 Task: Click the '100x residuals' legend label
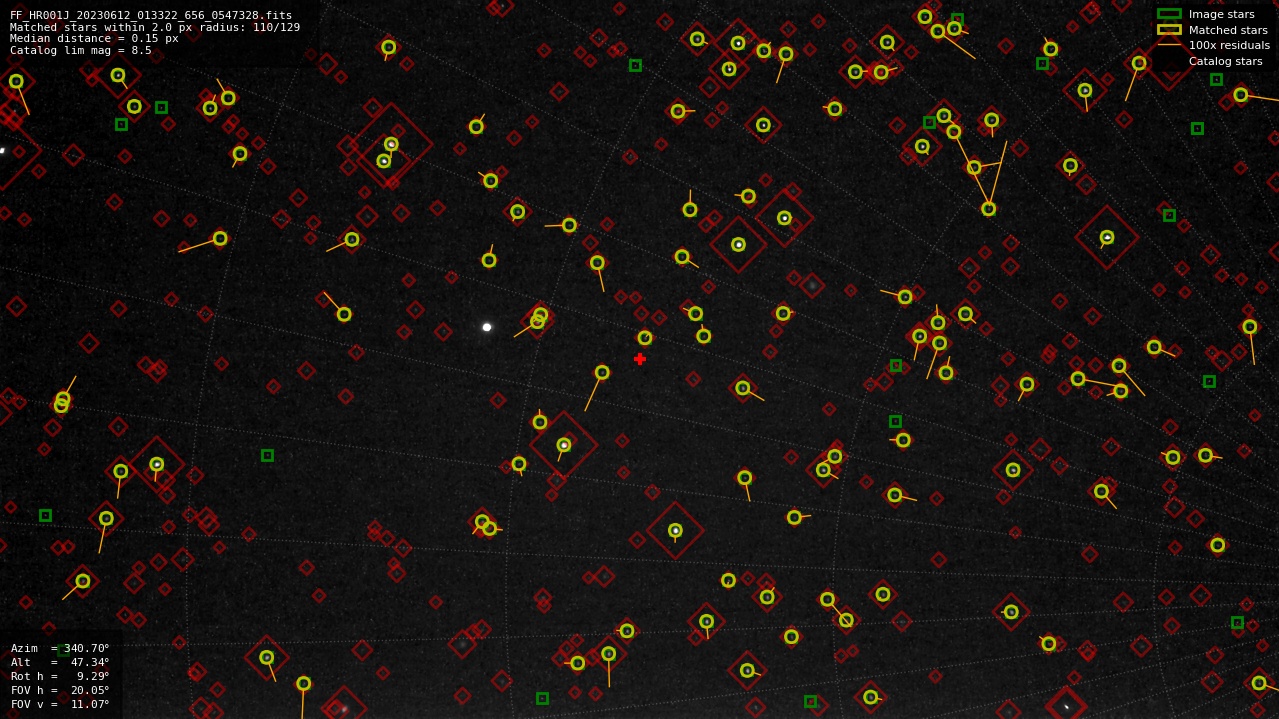1229,45
